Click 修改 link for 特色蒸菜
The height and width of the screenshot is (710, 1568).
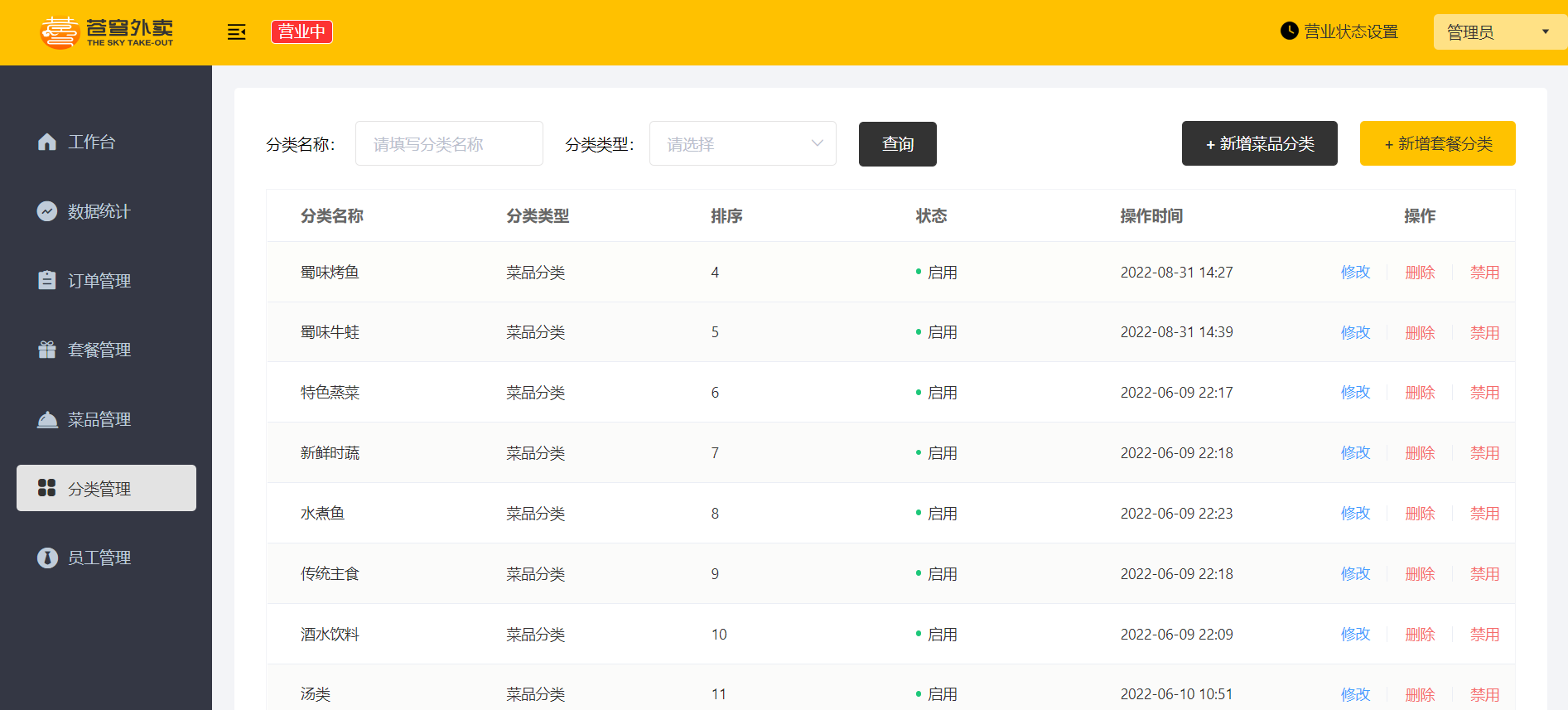(x=1355, y=393)
